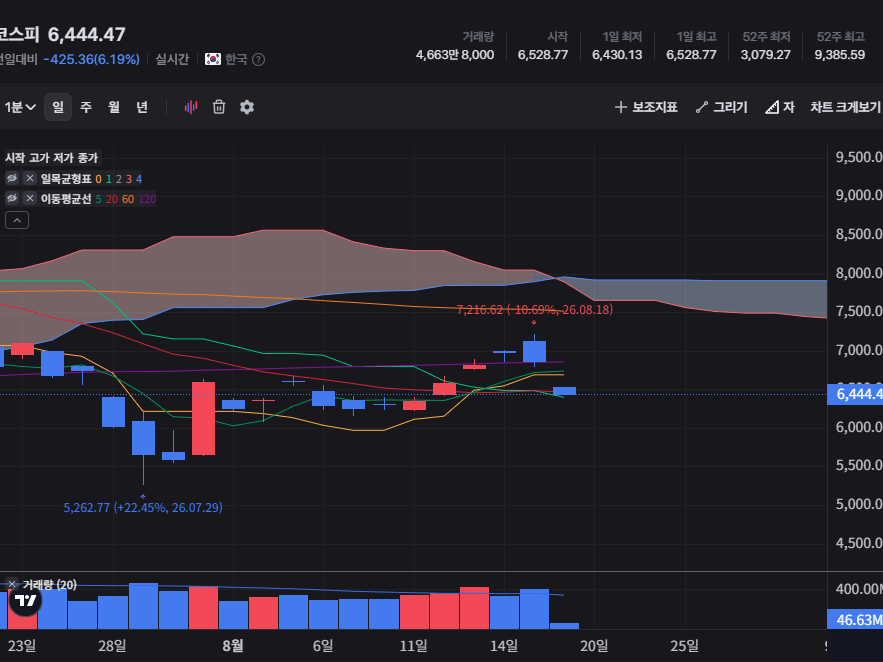
Task: Click the 실시간 realtime label
Action: pos(172,60)
